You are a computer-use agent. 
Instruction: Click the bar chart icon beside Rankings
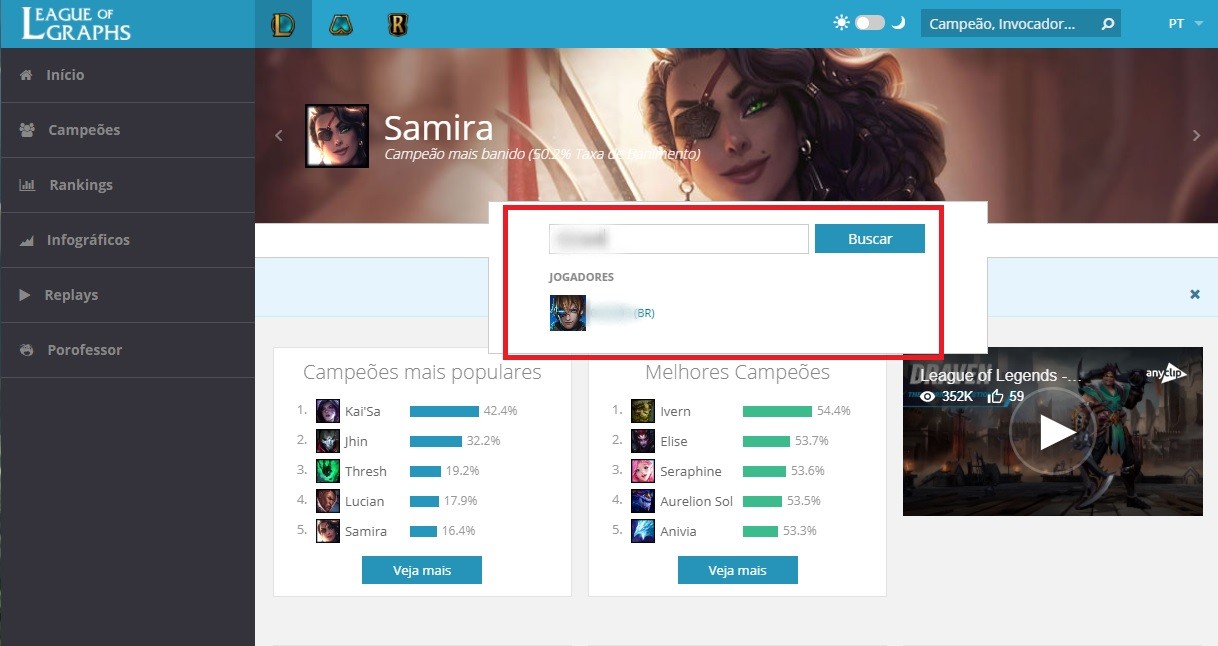[27, 185]
